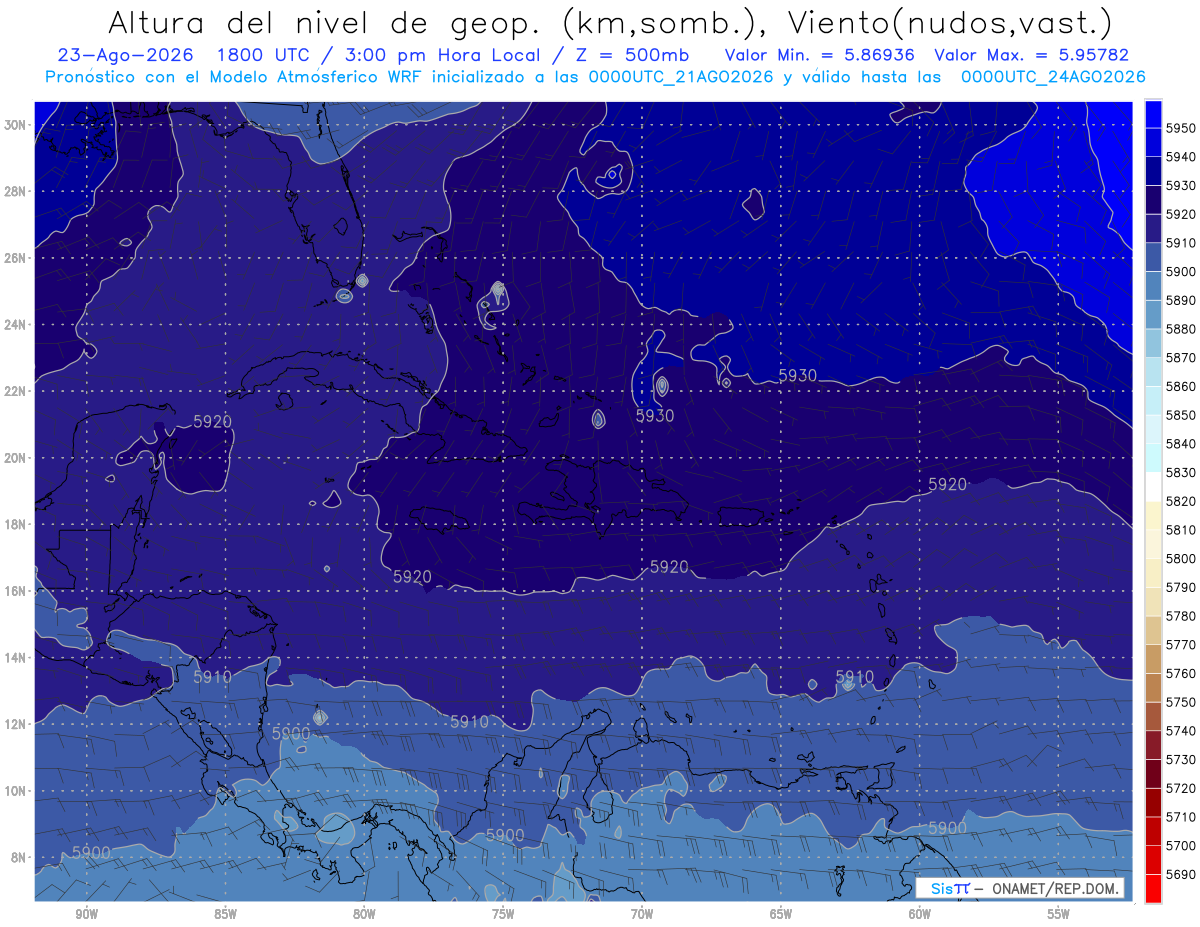Click the 5870 label on the color scale
The image size is (1200, 927).
1180,357
